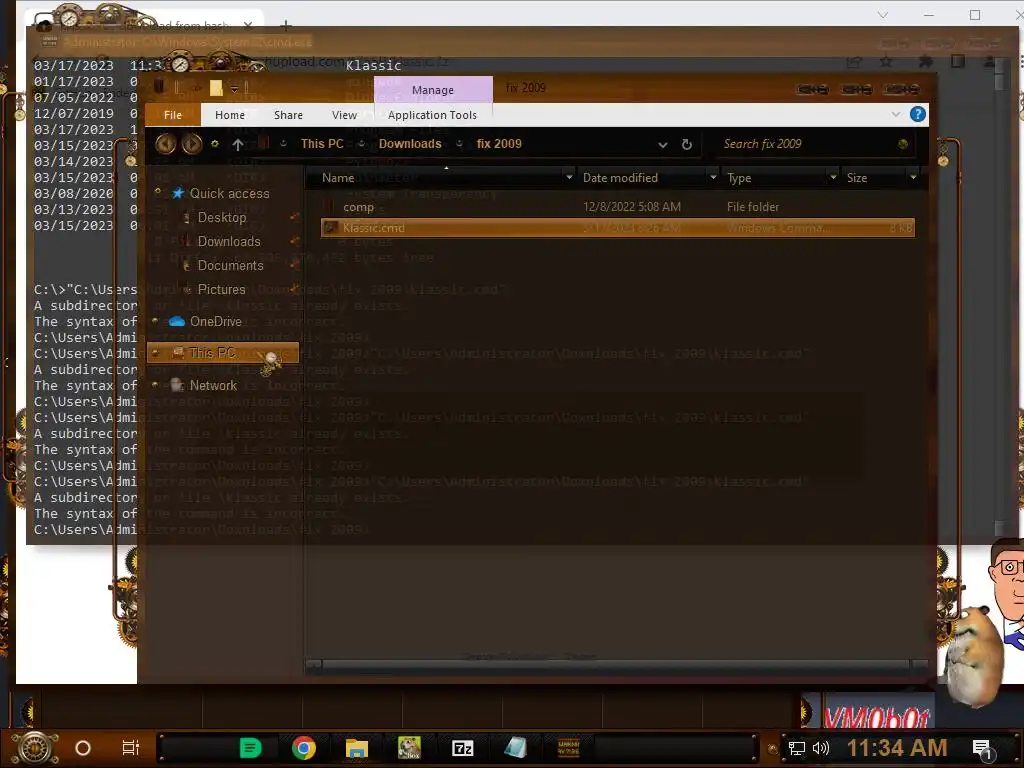The height and width of the screenshot is (768, 1024).
Task: Open the Customize Quick Access Toolbar arrow
Action: (234, 89)
